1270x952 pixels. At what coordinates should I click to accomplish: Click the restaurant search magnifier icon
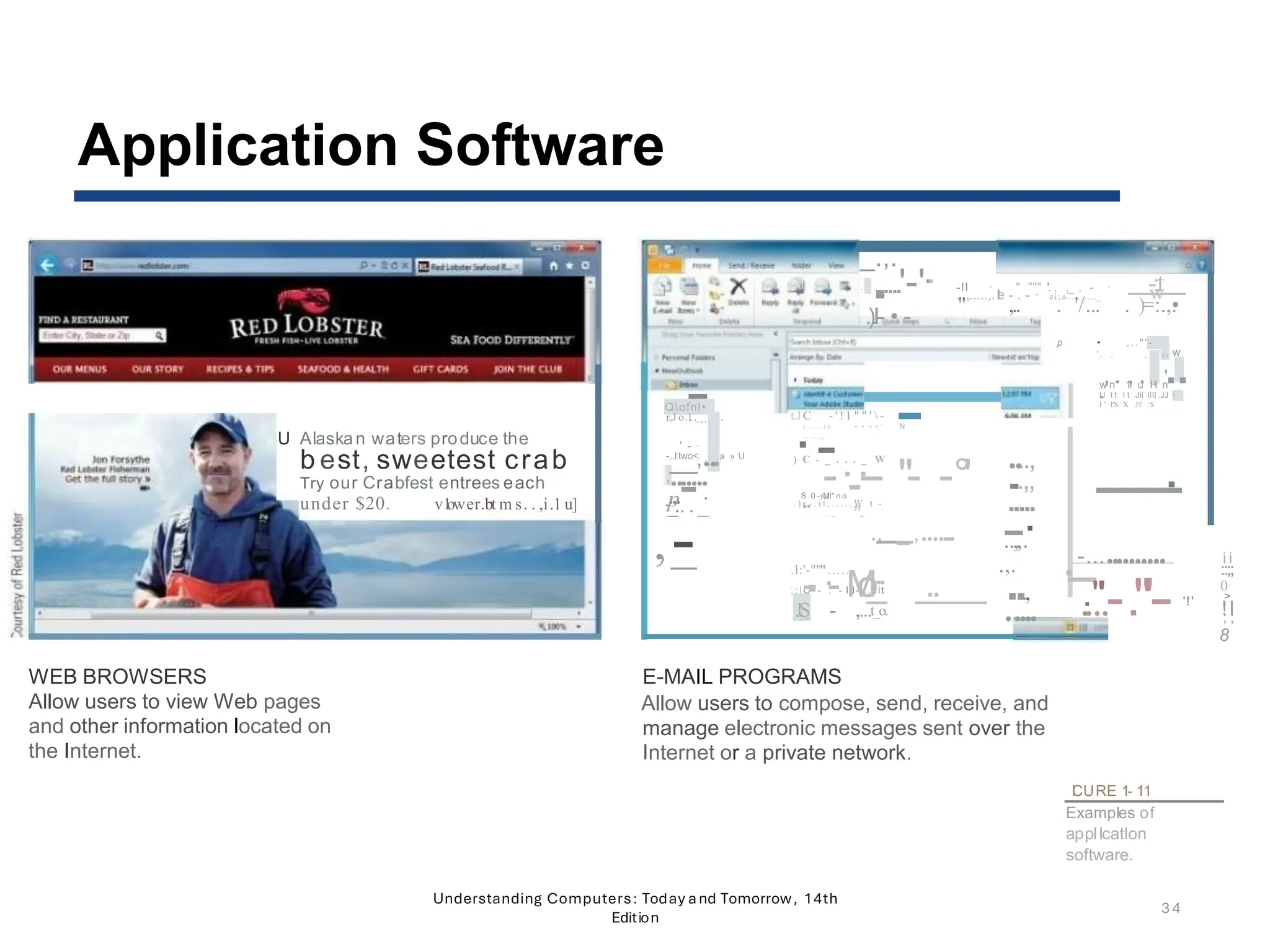(x=159, y=336)
